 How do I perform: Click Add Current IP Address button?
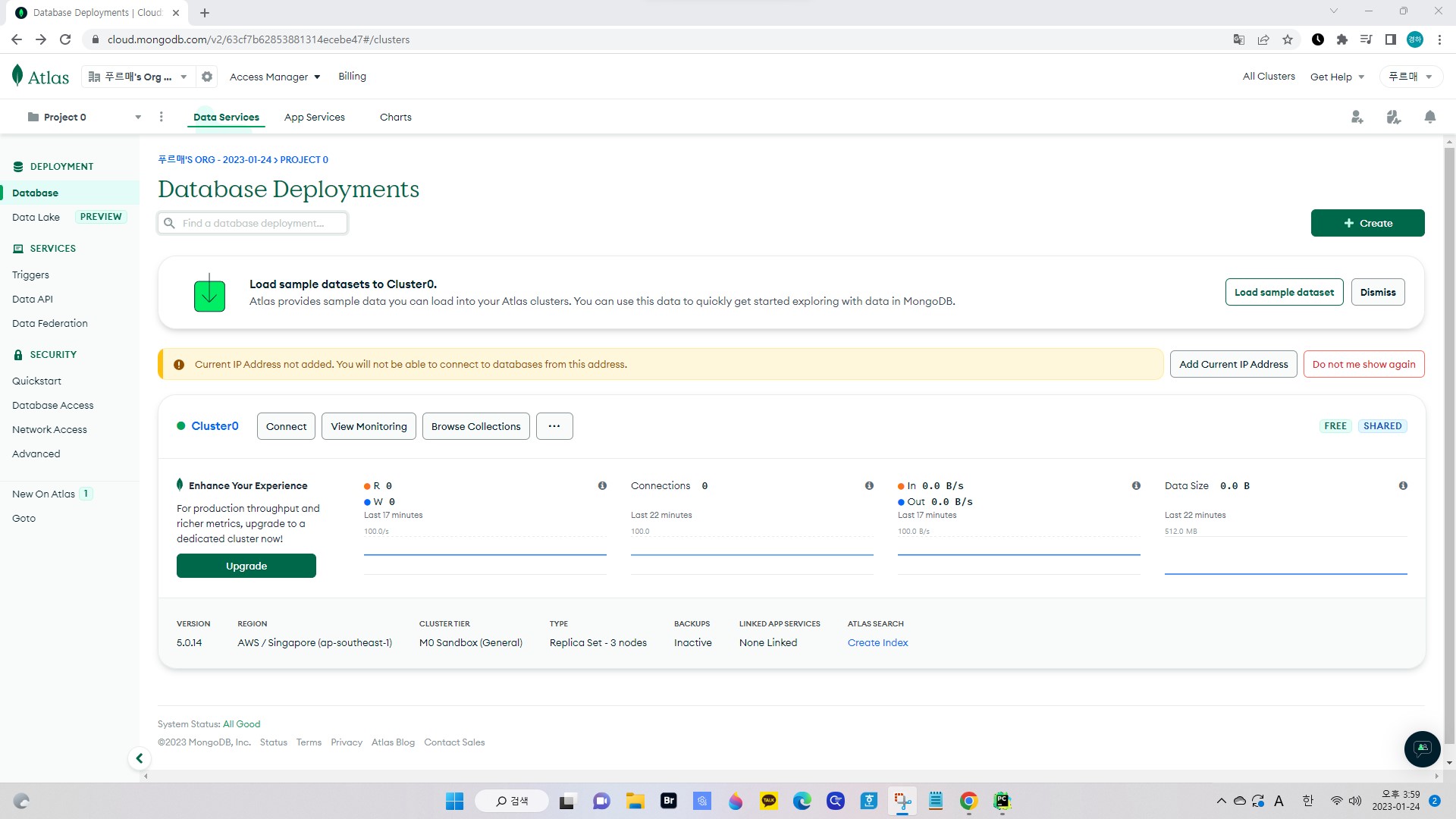[1234, 364]
